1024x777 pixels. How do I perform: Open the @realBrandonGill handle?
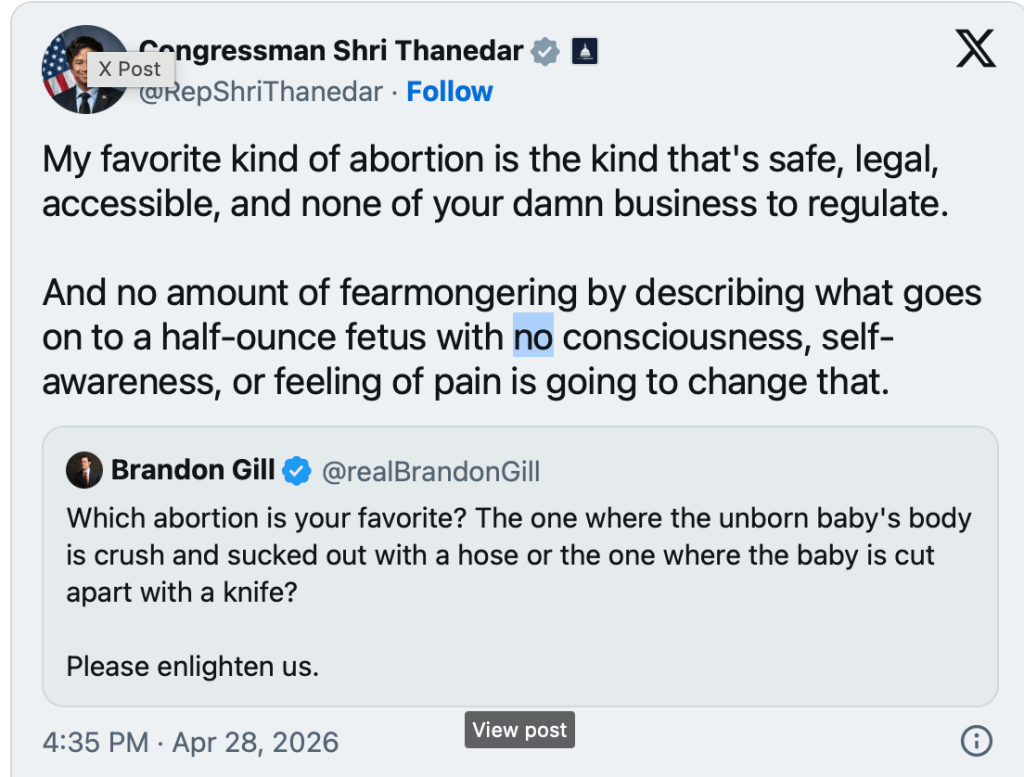tap(430, 472)
